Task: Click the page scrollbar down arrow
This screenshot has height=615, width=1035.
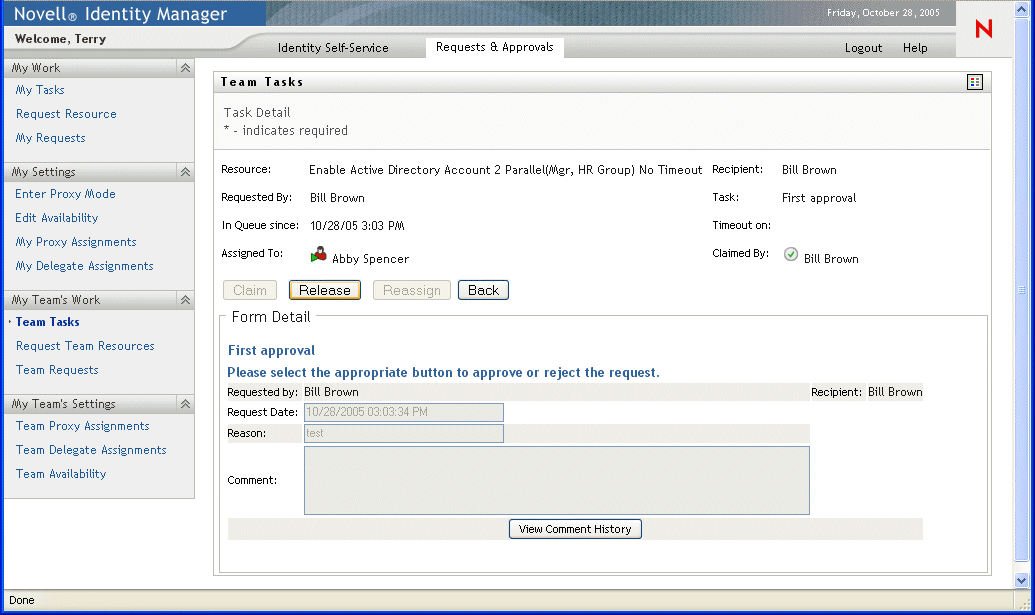Action: coord(1021,581)
